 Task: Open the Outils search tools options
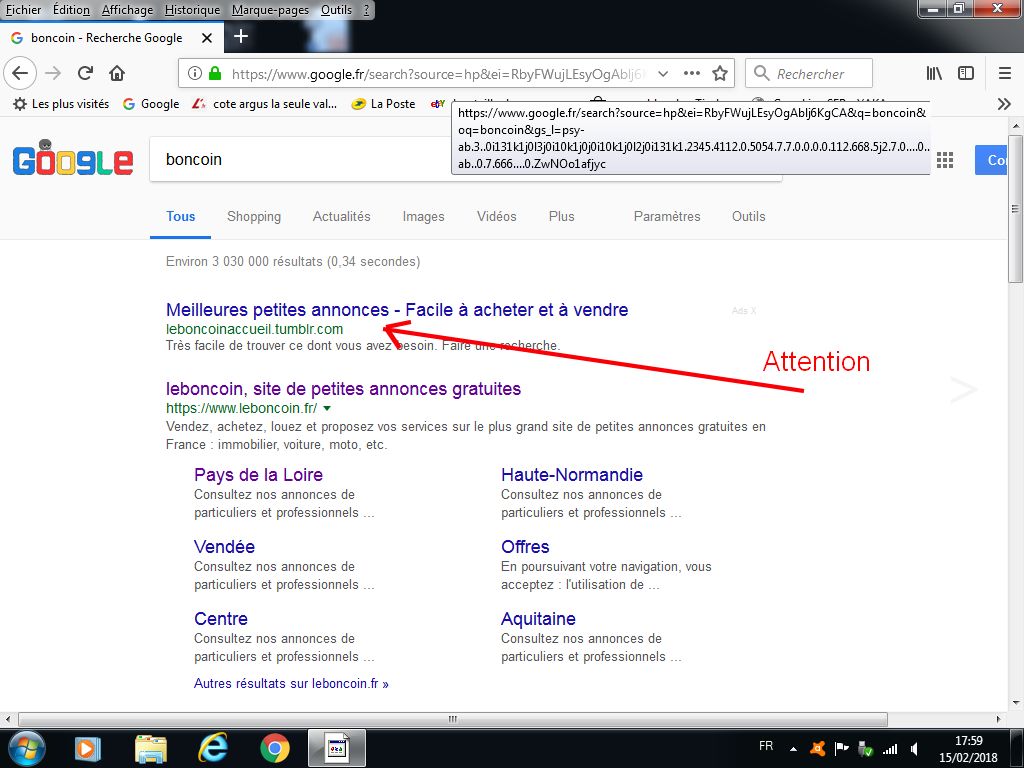(748, 216)
